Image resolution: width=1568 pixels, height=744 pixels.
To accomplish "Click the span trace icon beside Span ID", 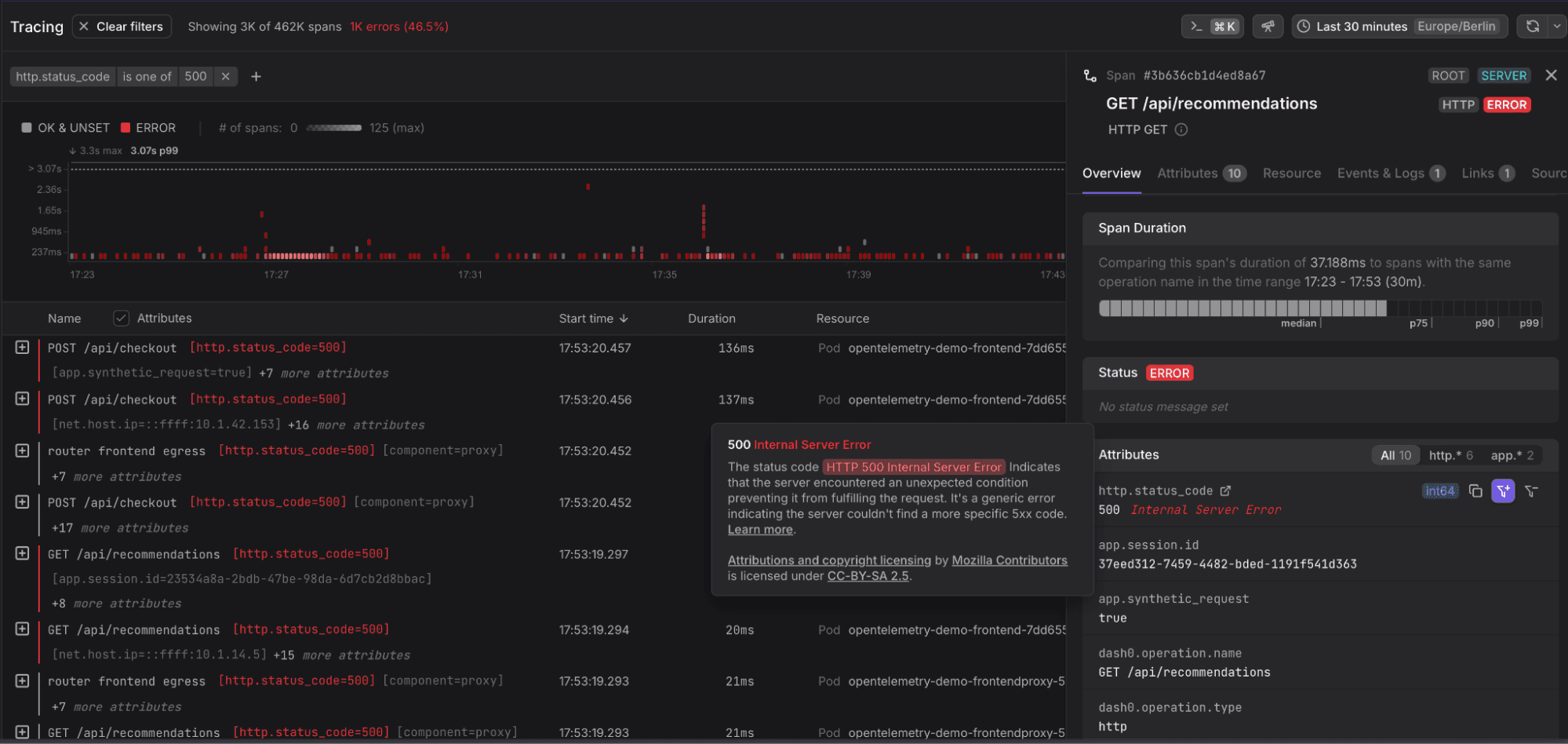I will coord(1090,75).
